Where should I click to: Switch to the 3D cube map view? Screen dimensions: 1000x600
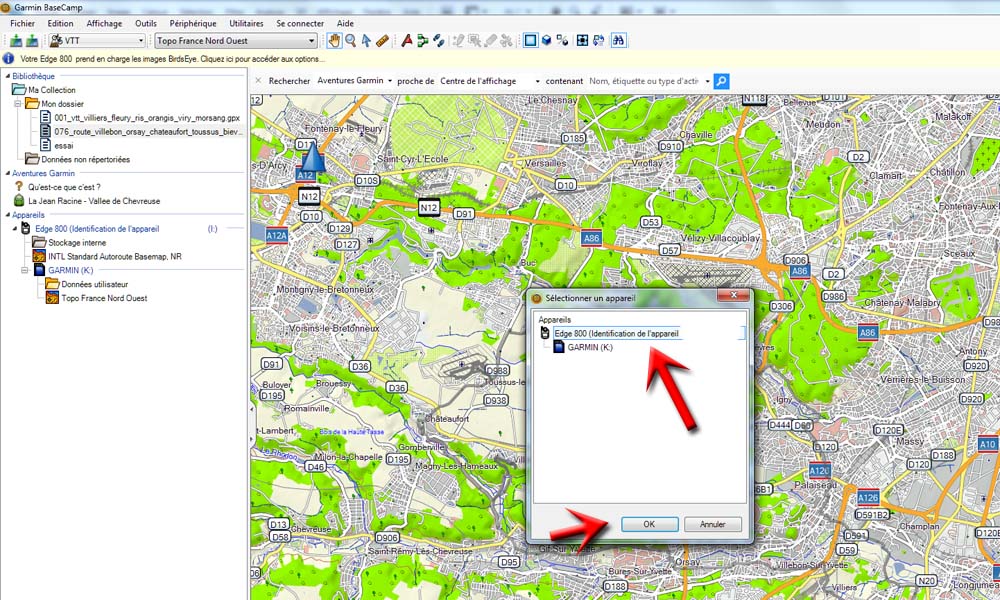coord(546,41)
